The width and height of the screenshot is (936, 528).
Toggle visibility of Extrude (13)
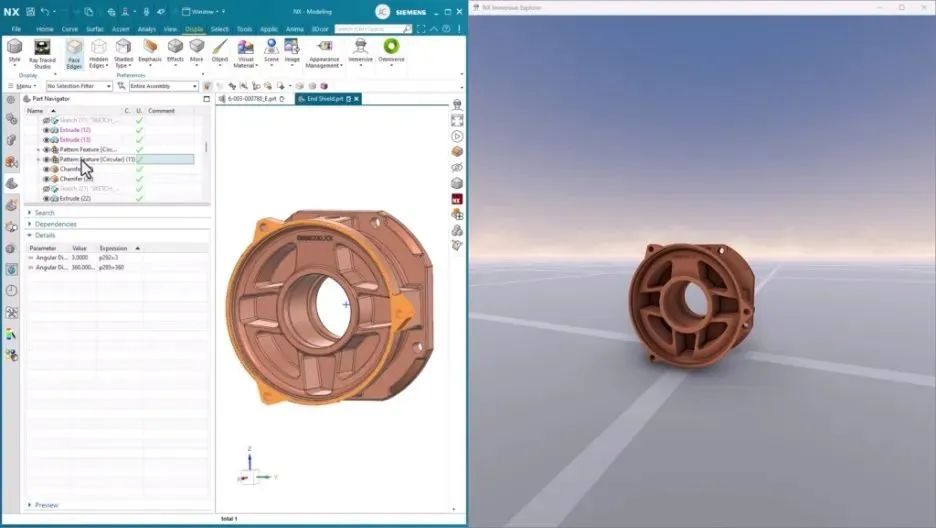(x=46, y=140)
